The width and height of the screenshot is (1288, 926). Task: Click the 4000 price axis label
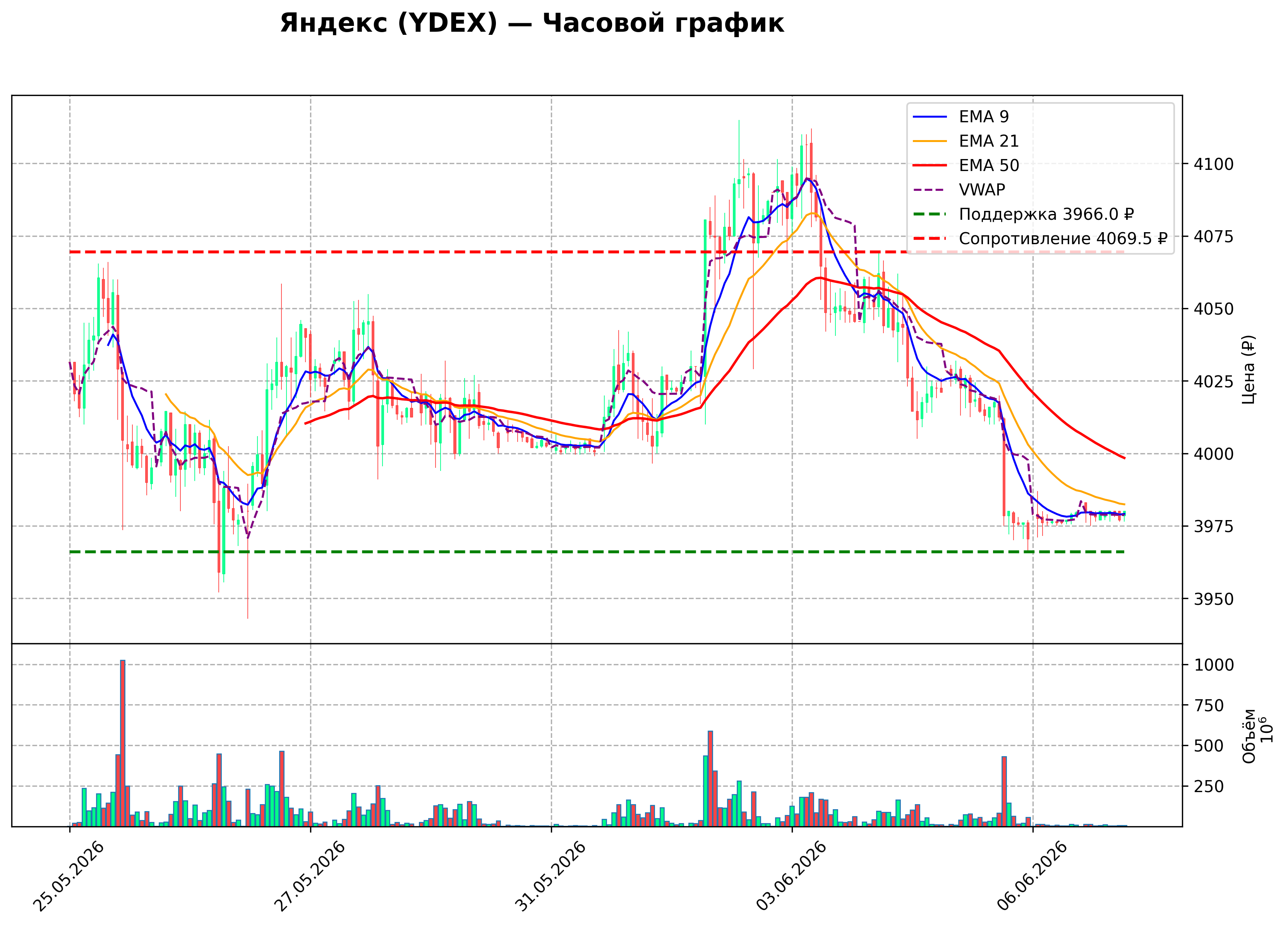pos(1214,454)
